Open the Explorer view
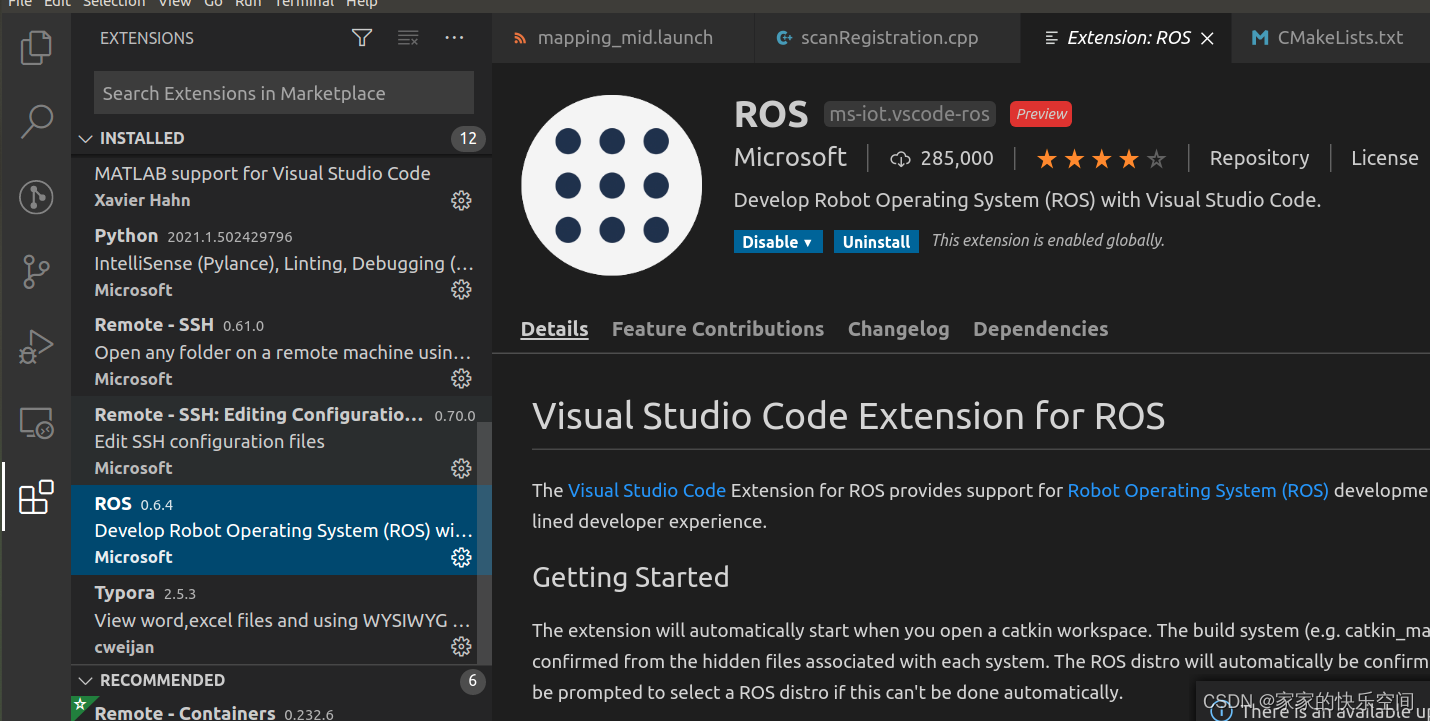1430x721 pixels. [x=36, y=47]
